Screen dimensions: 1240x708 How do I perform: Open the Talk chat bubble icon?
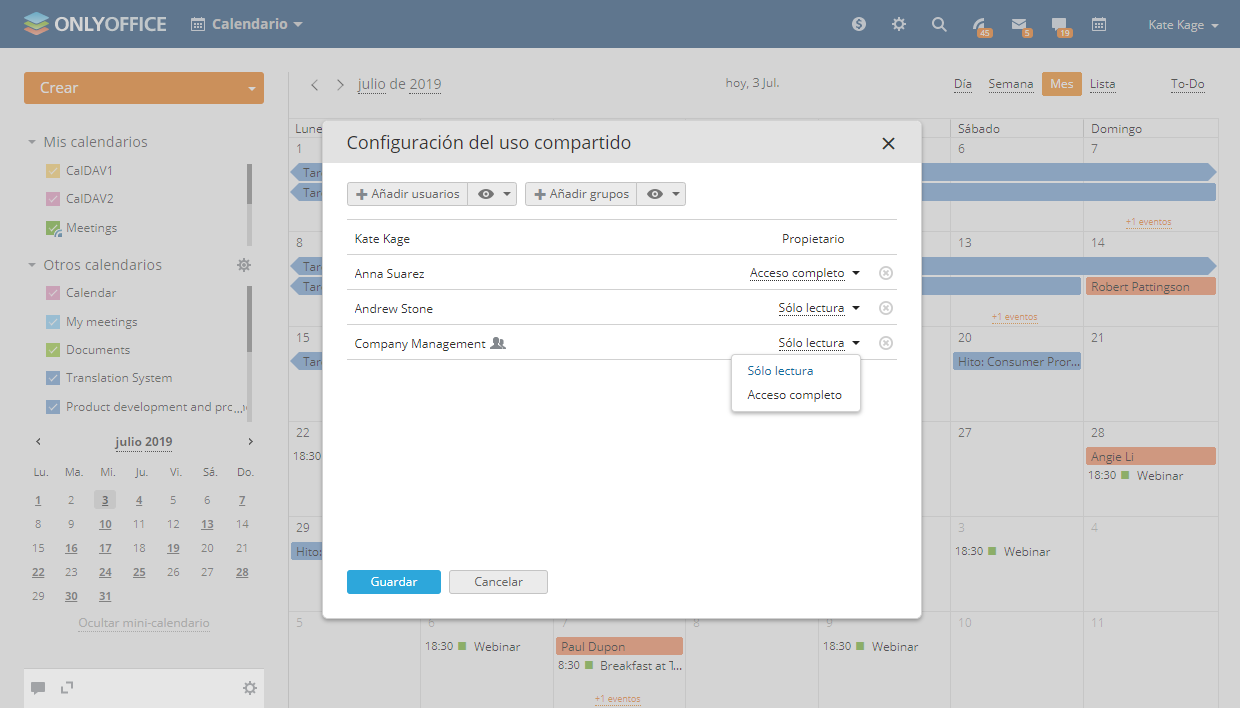click(x=1059, y=24)
